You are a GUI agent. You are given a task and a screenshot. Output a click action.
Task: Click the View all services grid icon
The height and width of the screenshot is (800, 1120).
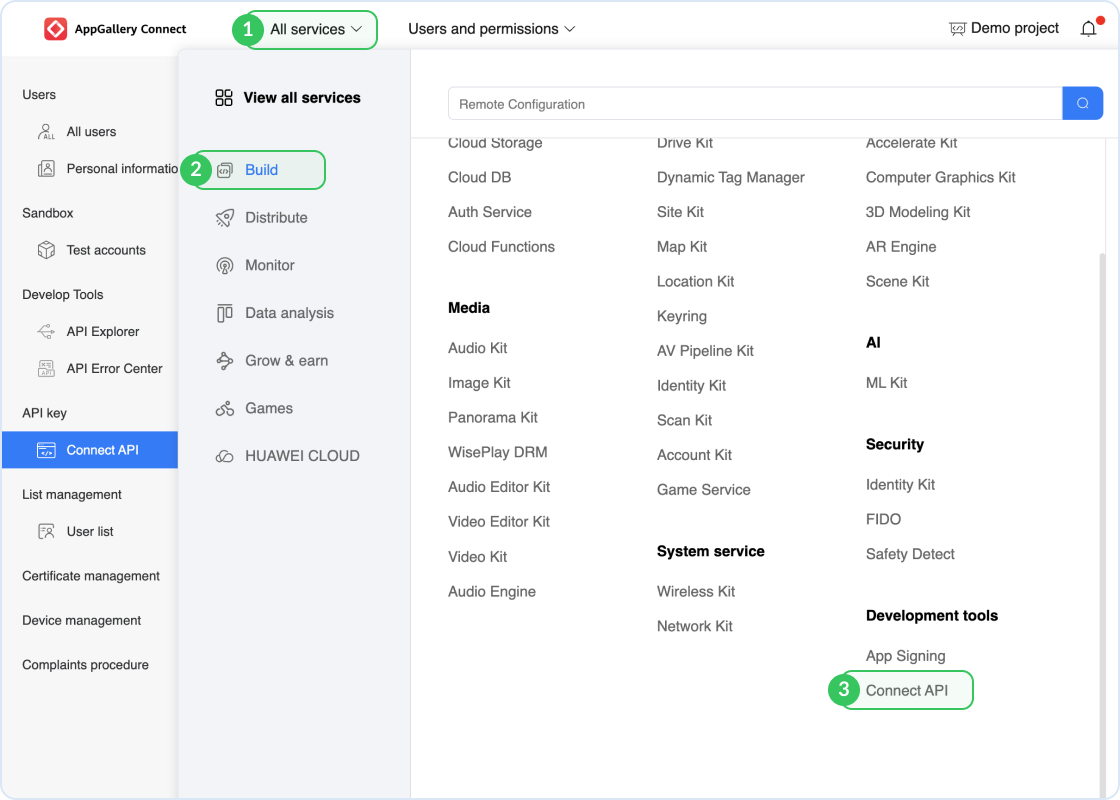click(x=224, y=98)
